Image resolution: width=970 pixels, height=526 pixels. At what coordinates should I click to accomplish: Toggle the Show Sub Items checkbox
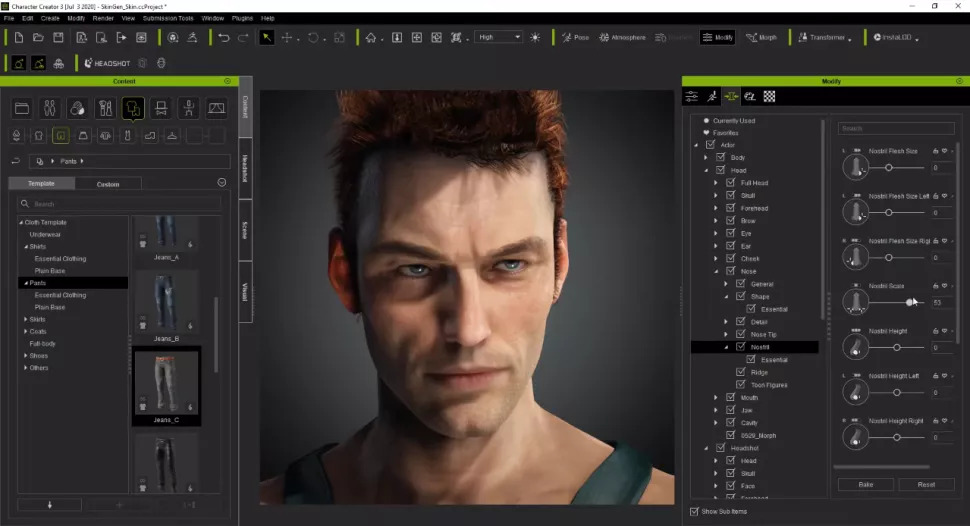click(x=695, y=511)
